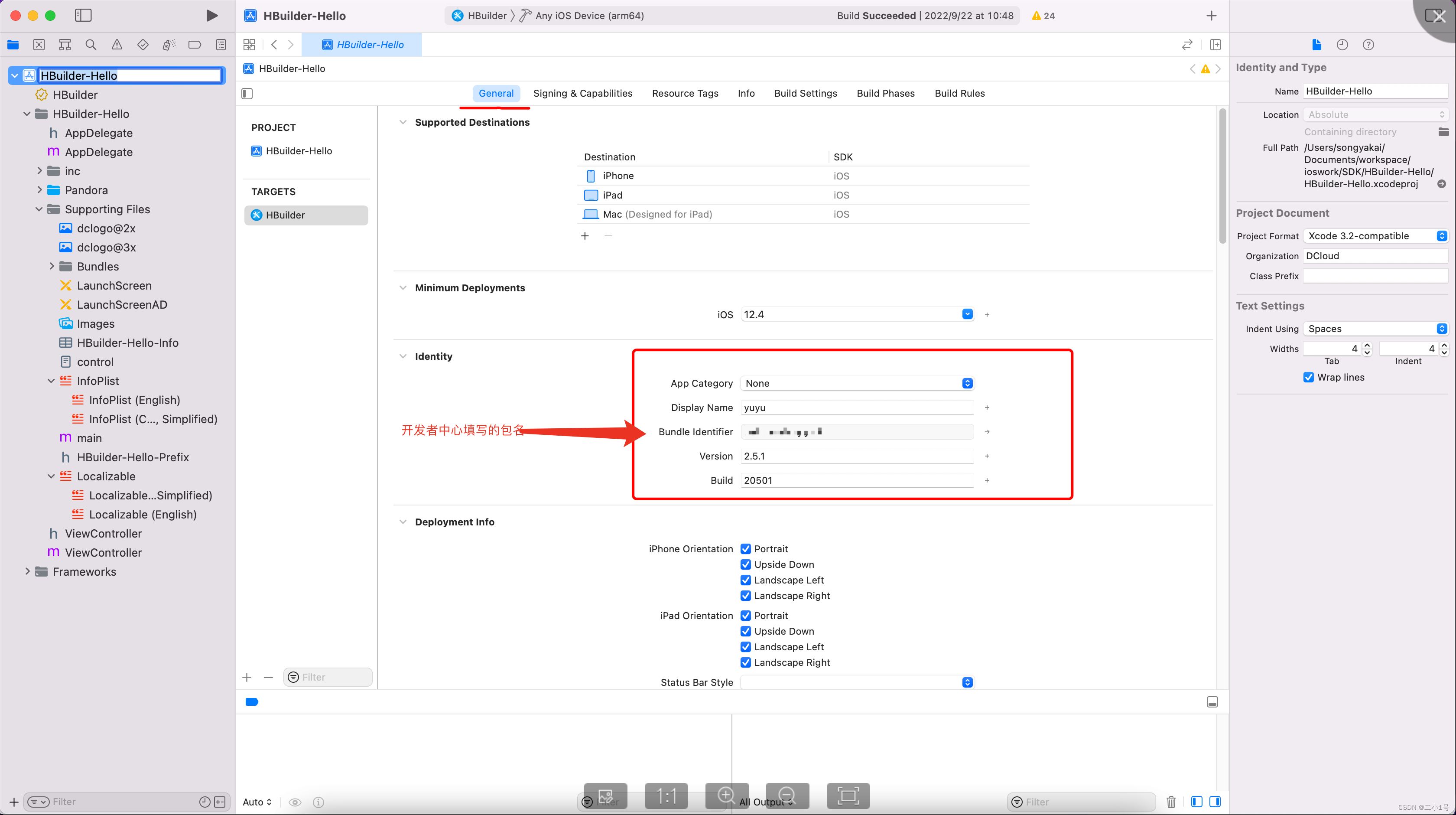Go back with the left chevron
This screenshot has width=1456, height=815.
click(x=274, y=45)
